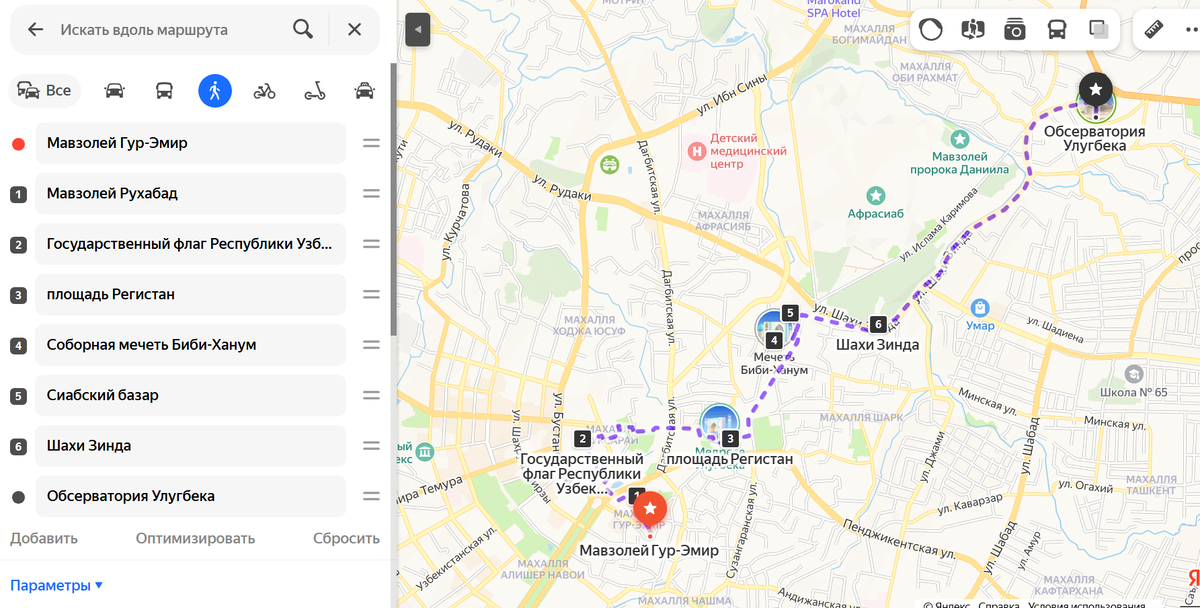The height and width of the screenshot is (608, 1200).
Task: Click the red star Гур-Эмир marker
Action: tap(650, 509)
